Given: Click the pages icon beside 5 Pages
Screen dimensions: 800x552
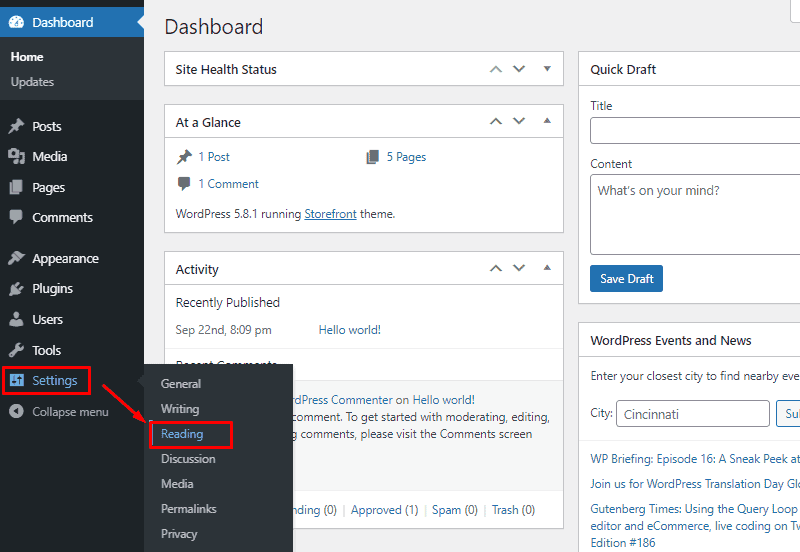Looking at the screenshot, I should pos(373,157).
